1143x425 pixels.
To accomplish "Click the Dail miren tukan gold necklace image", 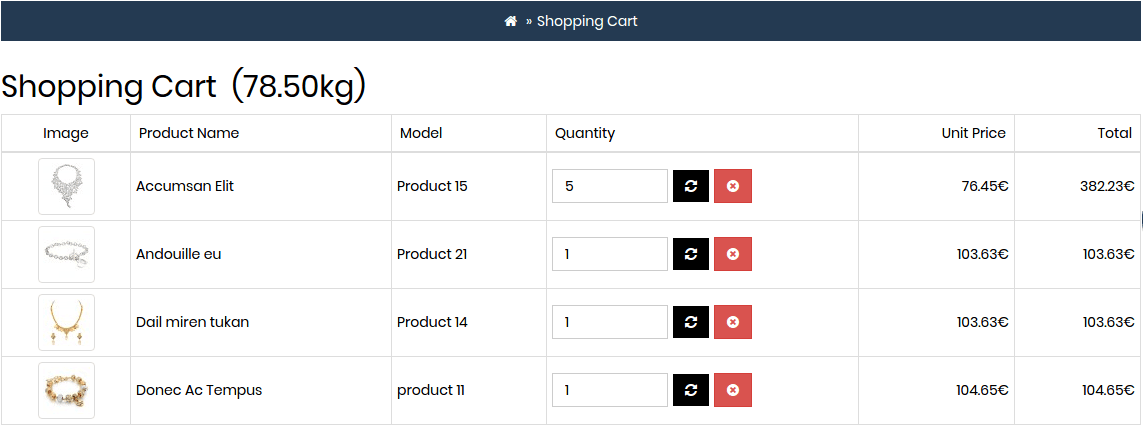I will coord(66,322).
